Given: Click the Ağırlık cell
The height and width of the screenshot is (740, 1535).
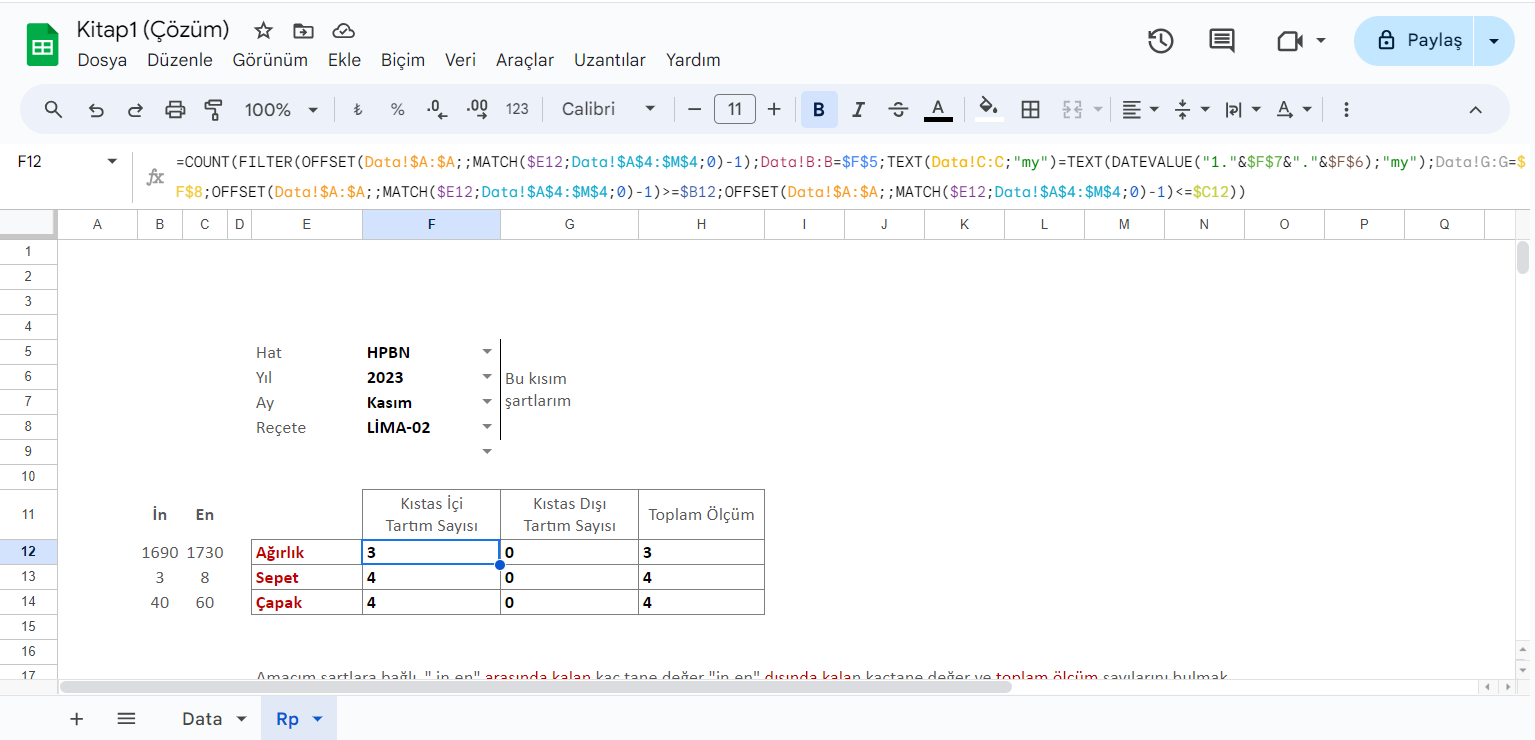Looking at the screenshot, I should coord(307,552).
